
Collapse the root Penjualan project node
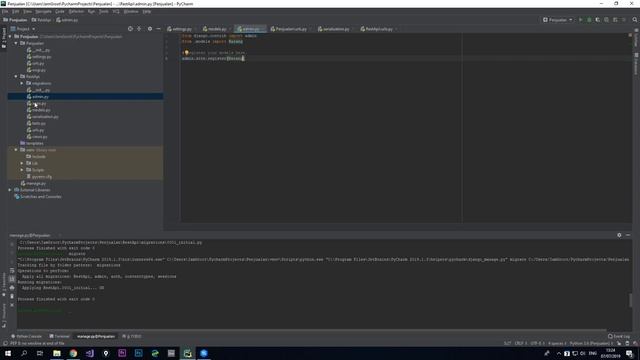tap(10, 36)
